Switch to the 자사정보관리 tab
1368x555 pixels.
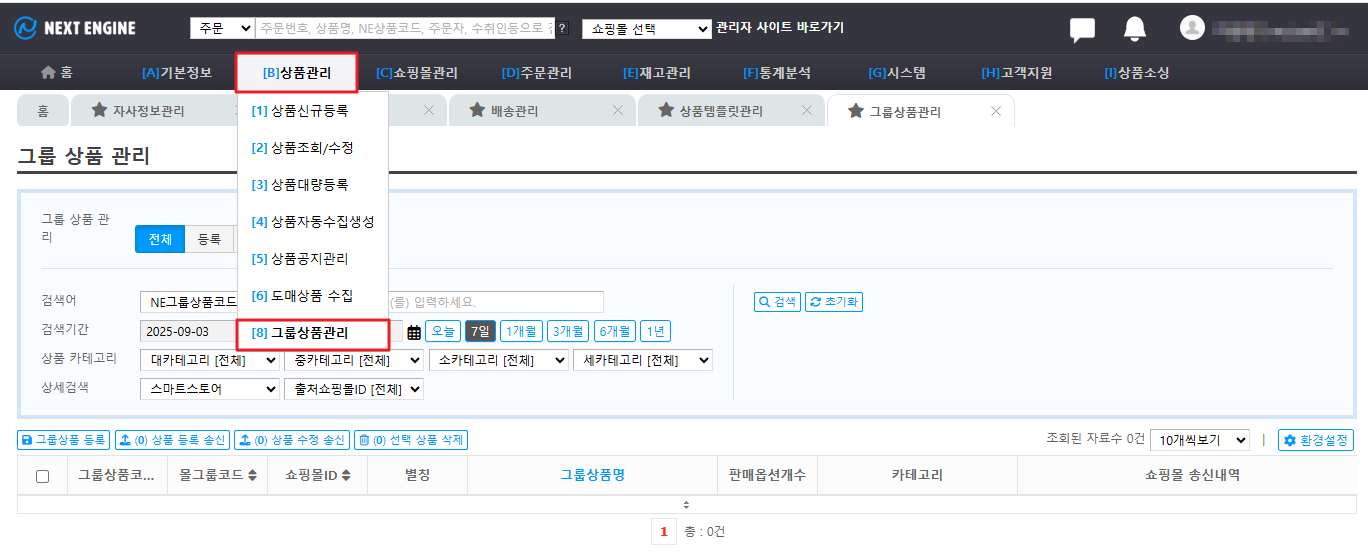coord(148,111)
